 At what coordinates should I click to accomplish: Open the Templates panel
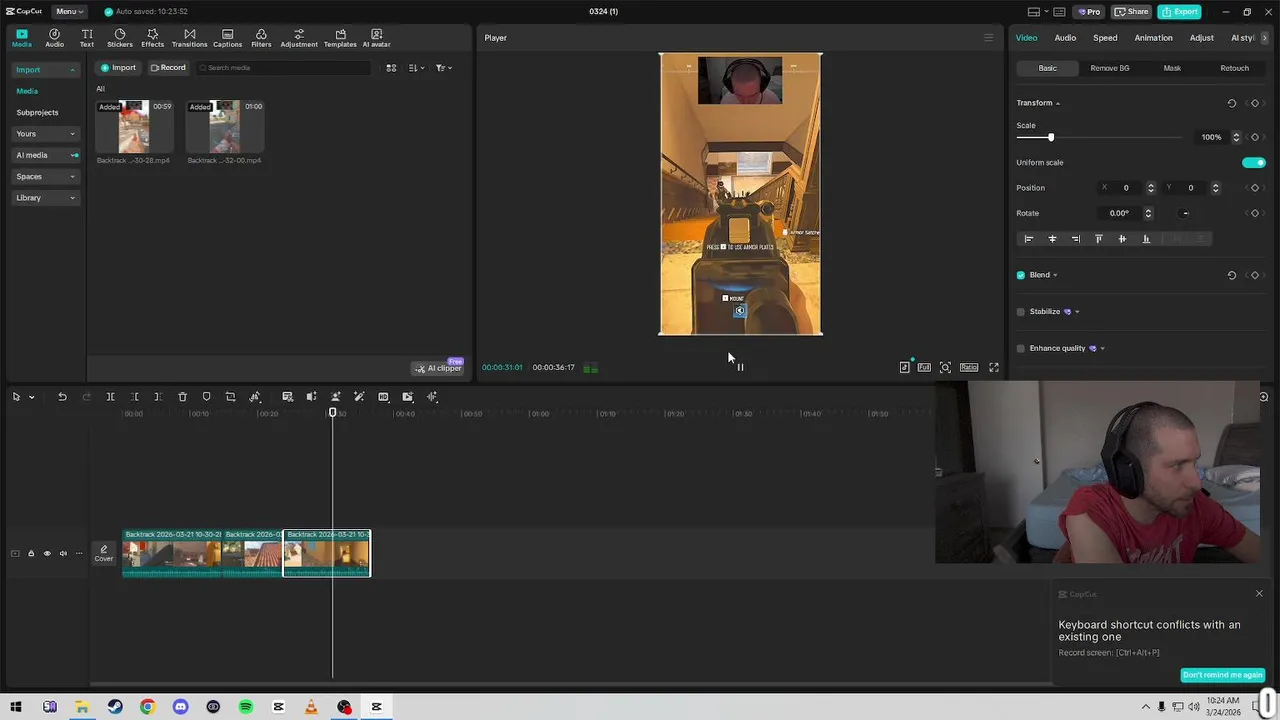[340, 38]
